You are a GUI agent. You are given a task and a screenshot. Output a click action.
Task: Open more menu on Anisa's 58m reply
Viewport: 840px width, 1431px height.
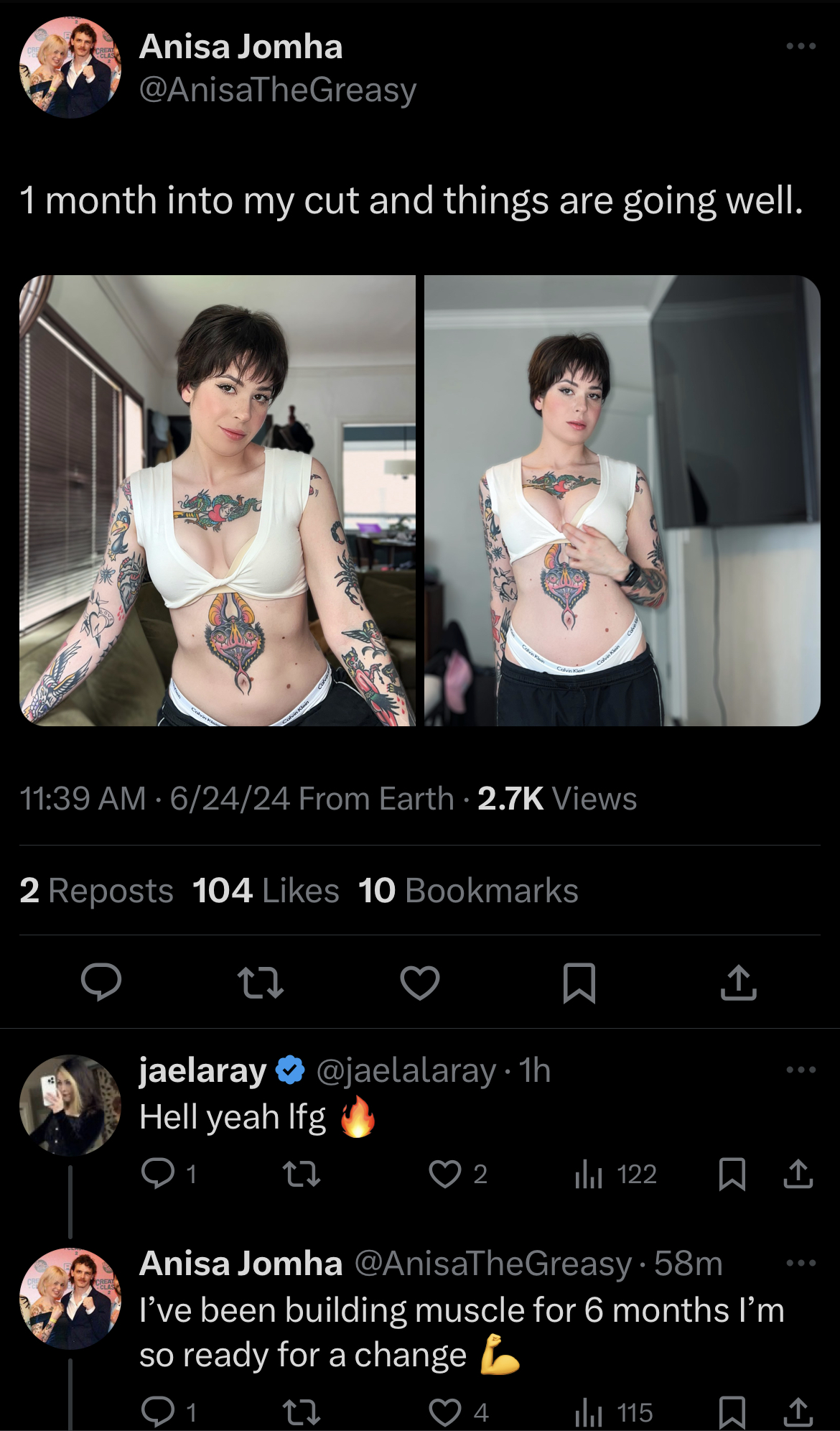(x=801, y=1263)
